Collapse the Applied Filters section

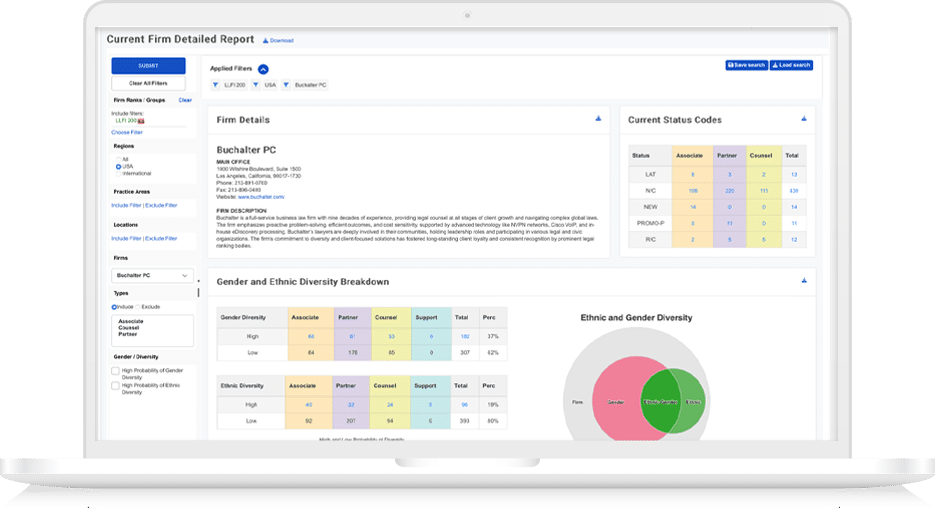pyautogui.click(x=263, y=69)
